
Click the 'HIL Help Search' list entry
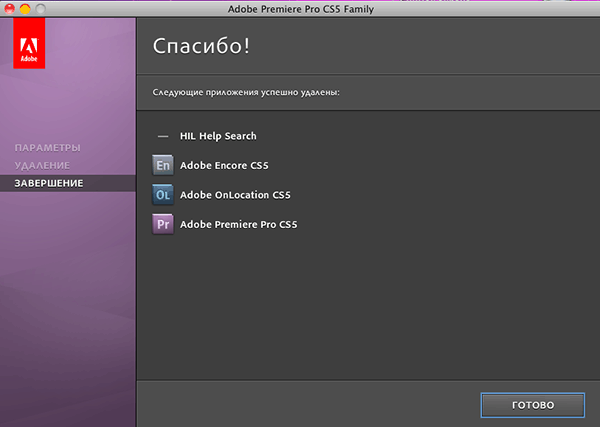click(x=218, y=136)
